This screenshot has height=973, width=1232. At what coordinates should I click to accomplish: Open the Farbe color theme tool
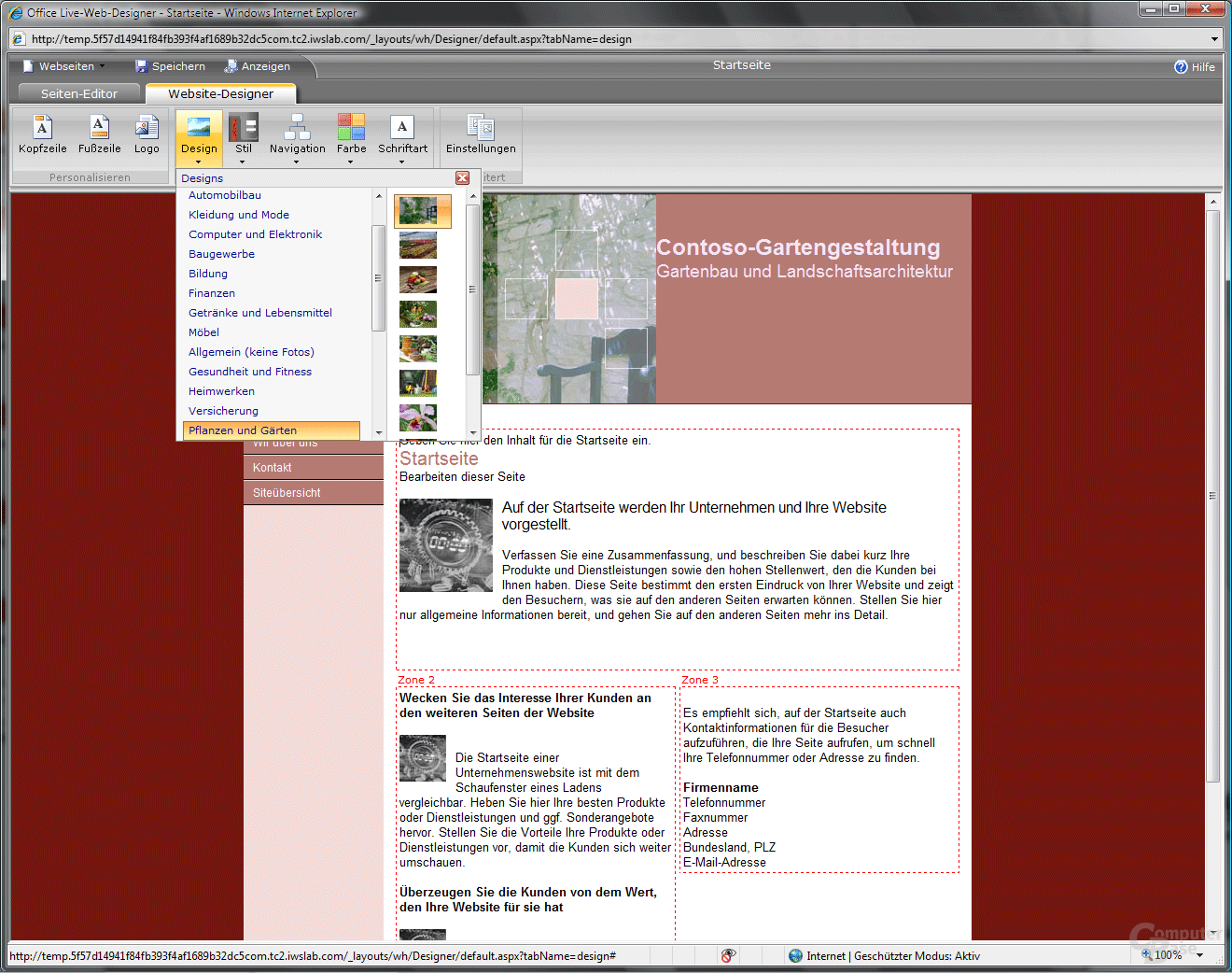tap(351, 137)
